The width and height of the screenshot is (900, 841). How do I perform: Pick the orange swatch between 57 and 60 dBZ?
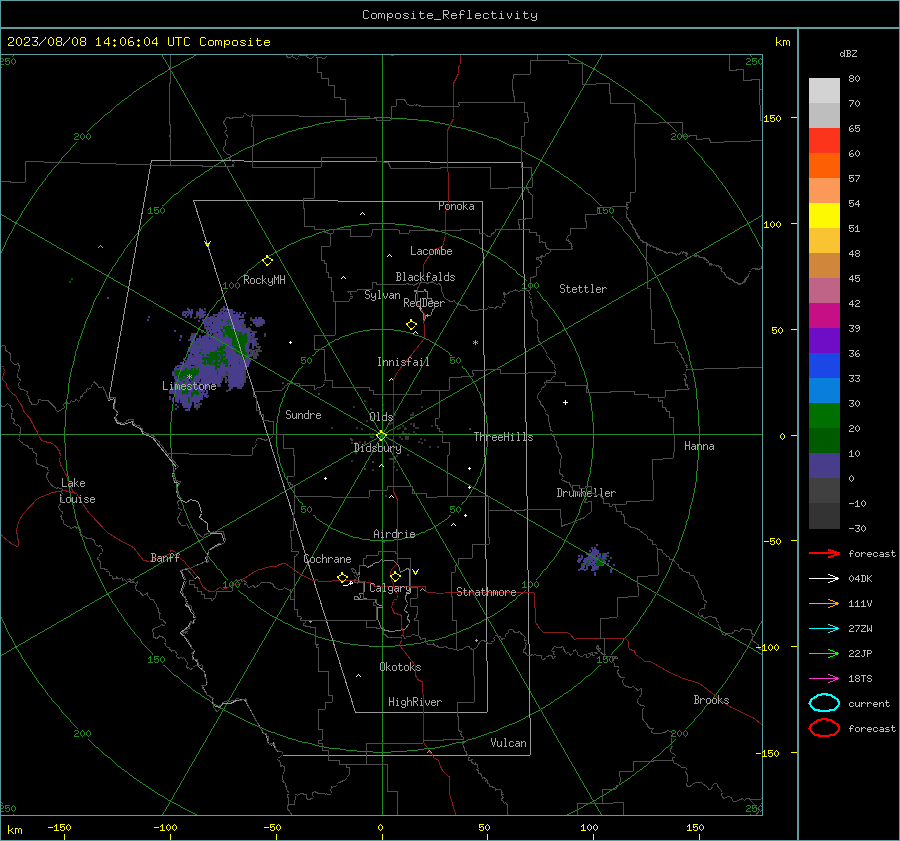click(824, 166)
